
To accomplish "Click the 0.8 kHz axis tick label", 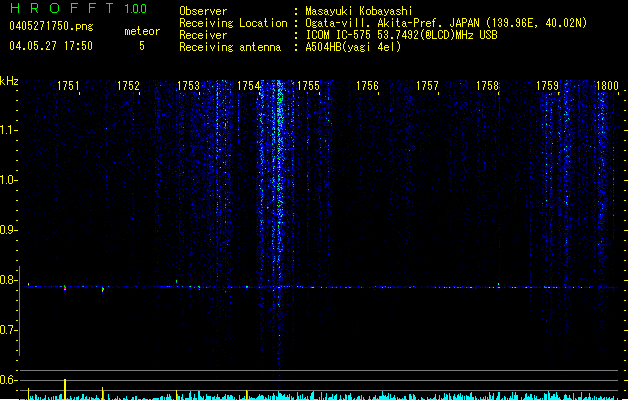I will pos(8,280).
